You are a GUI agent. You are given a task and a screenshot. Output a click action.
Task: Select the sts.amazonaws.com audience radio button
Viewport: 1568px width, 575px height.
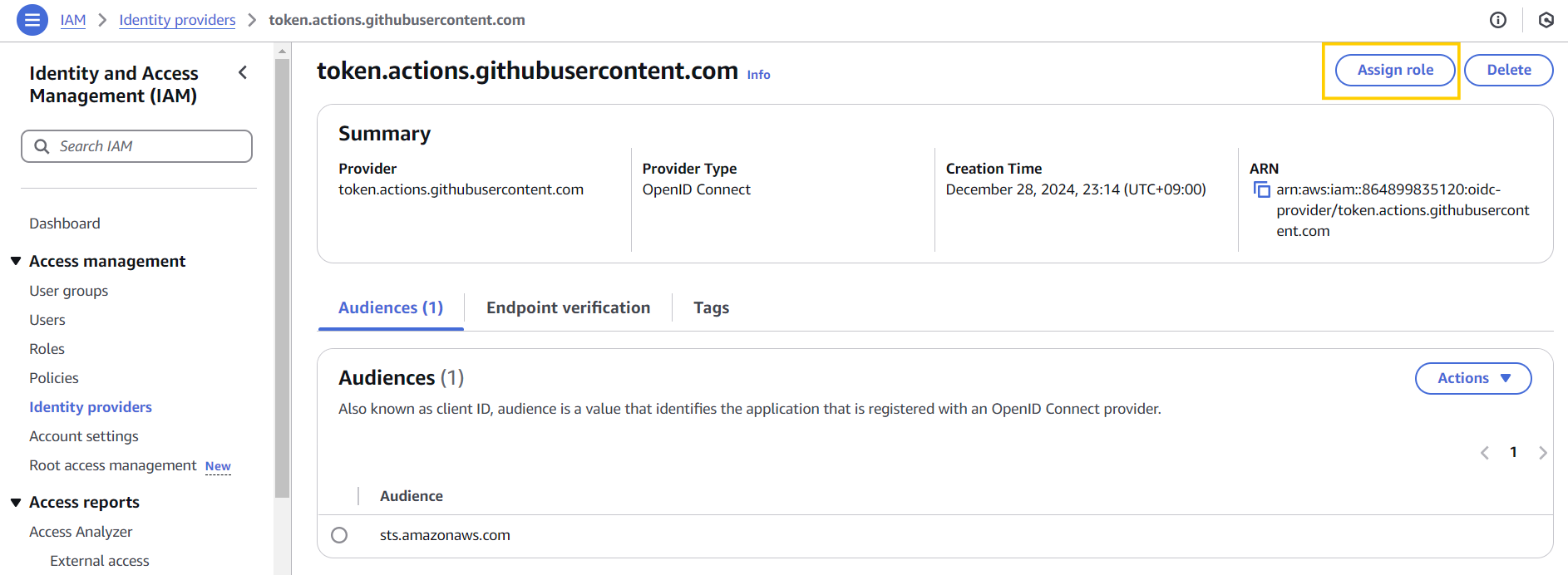[339, 535]
